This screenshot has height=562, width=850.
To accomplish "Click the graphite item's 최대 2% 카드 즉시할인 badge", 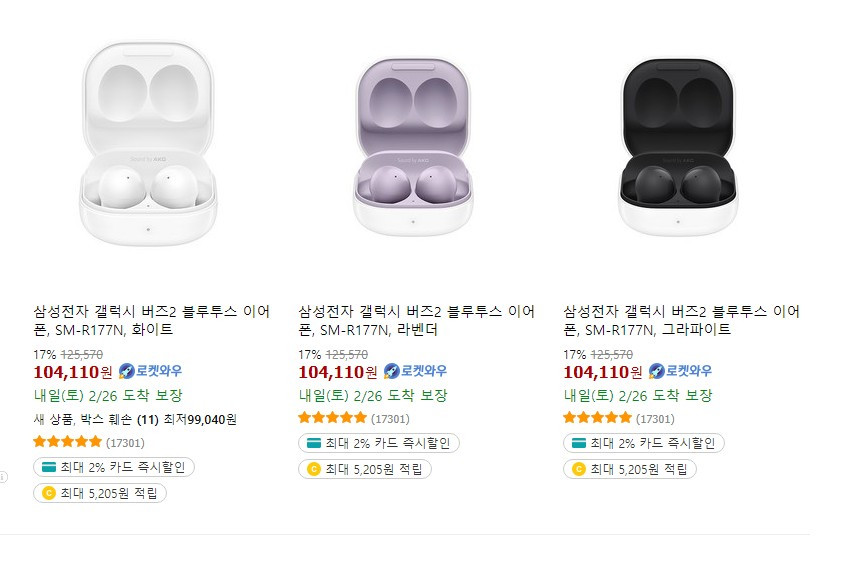I will pos(643,443).
